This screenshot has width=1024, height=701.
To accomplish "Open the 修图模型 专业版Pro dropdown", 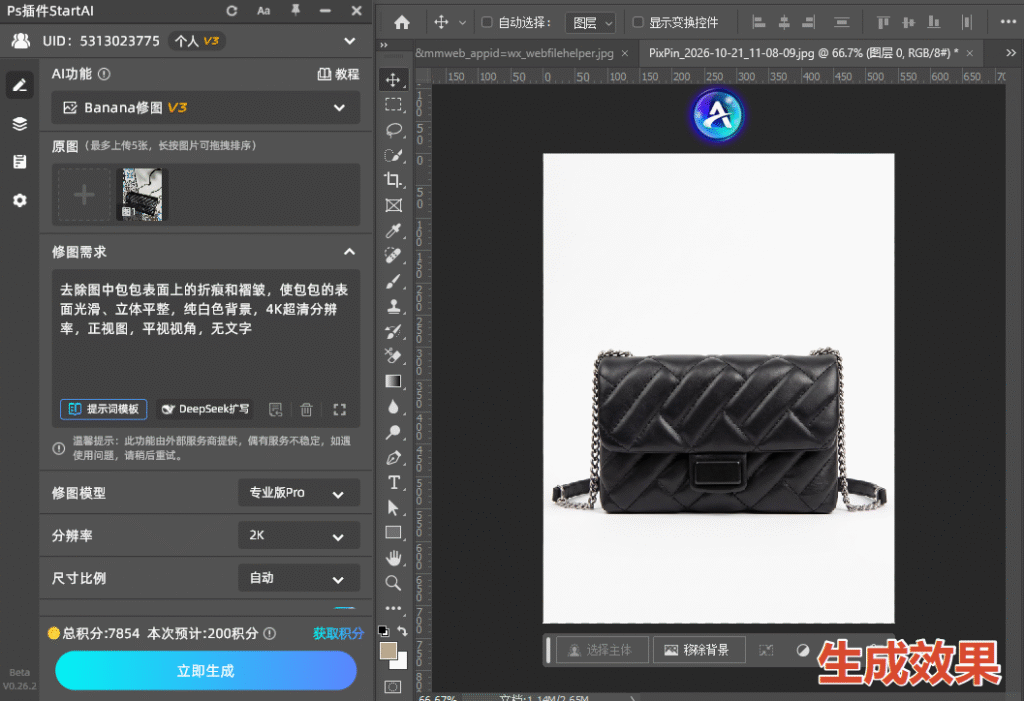I will (298, 493).
